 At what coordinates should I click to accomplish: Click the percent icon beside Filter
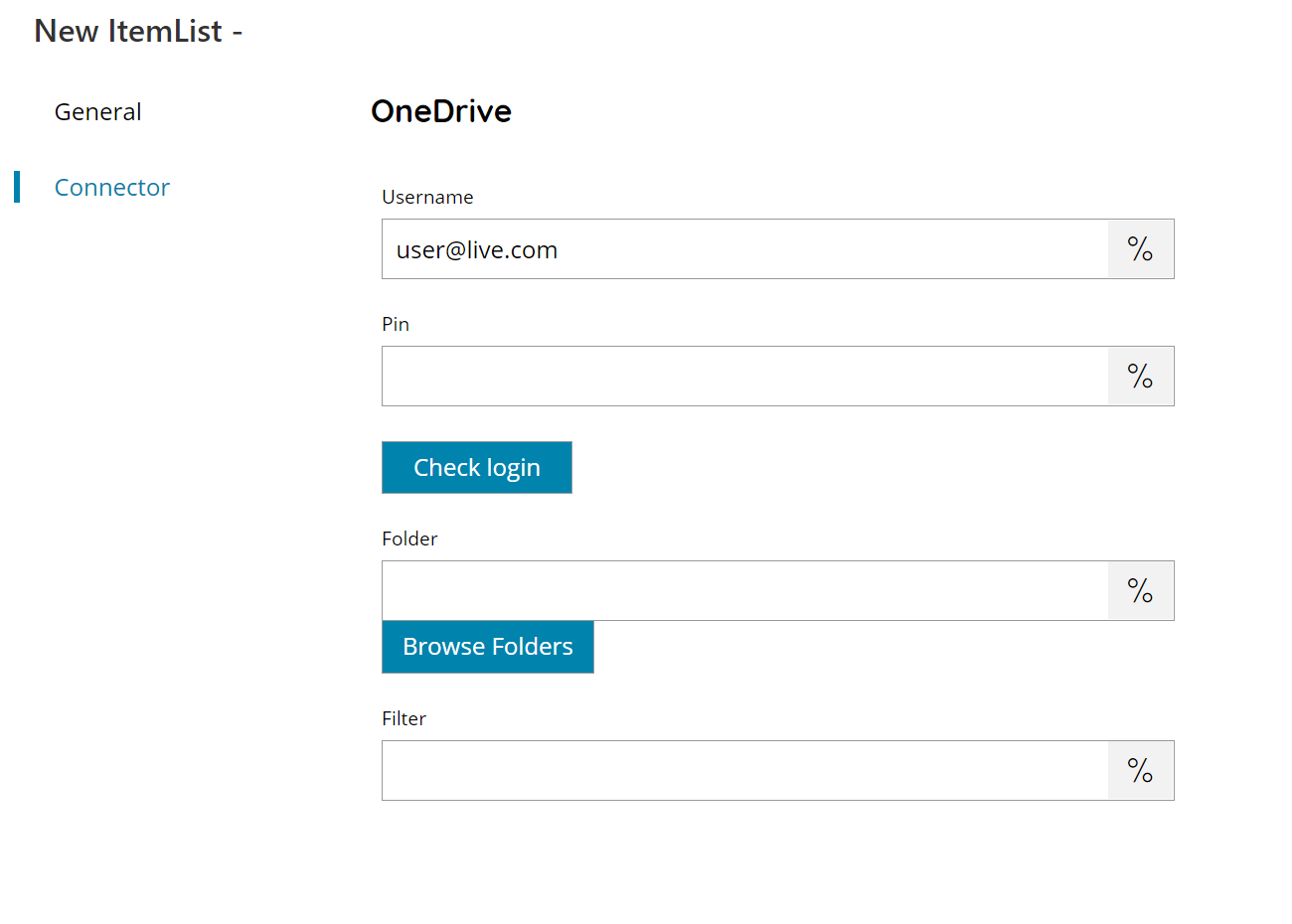point(1141,771)
